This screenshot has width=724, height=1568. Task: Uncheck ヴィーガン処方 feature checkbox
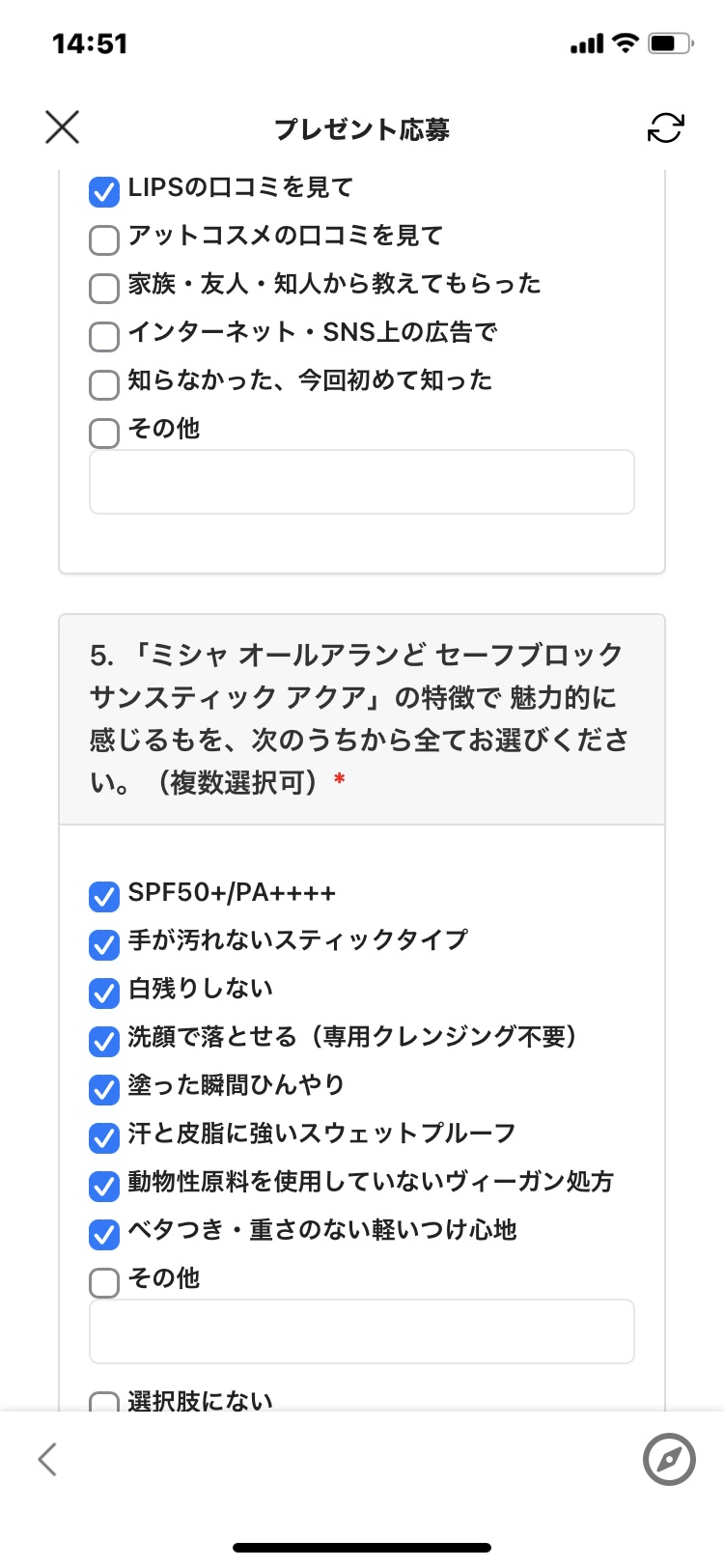104,1186
